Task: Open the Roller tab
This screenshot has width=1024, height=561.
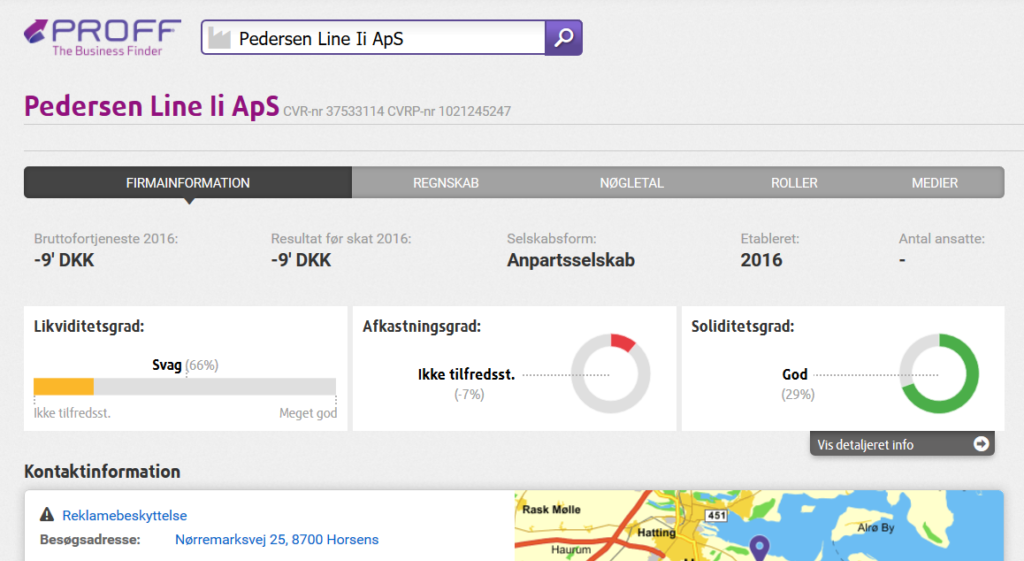Action: click(x=794, y=183)
